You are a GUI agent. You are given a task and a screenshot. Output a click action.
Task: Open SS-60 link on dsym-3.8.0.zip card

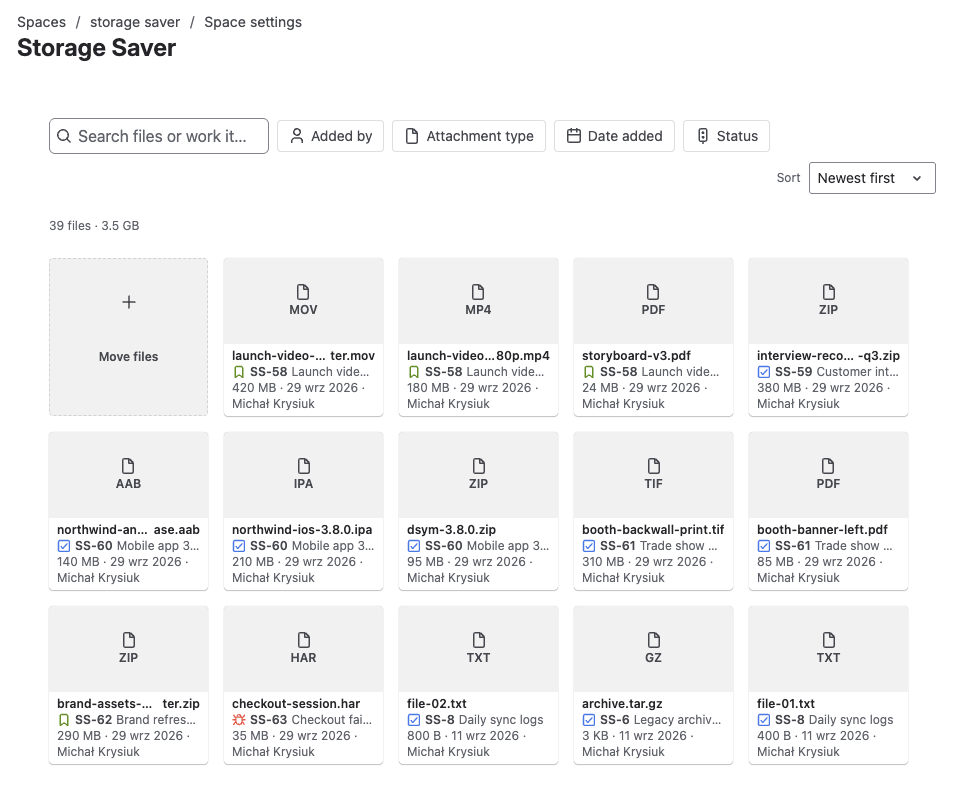[x=444, y=546]
